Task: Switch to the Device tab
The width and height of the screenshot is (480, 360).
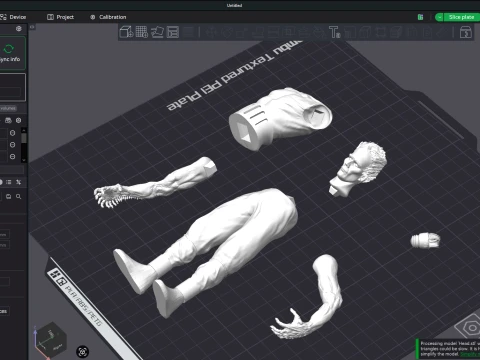Action: [13, 17]
